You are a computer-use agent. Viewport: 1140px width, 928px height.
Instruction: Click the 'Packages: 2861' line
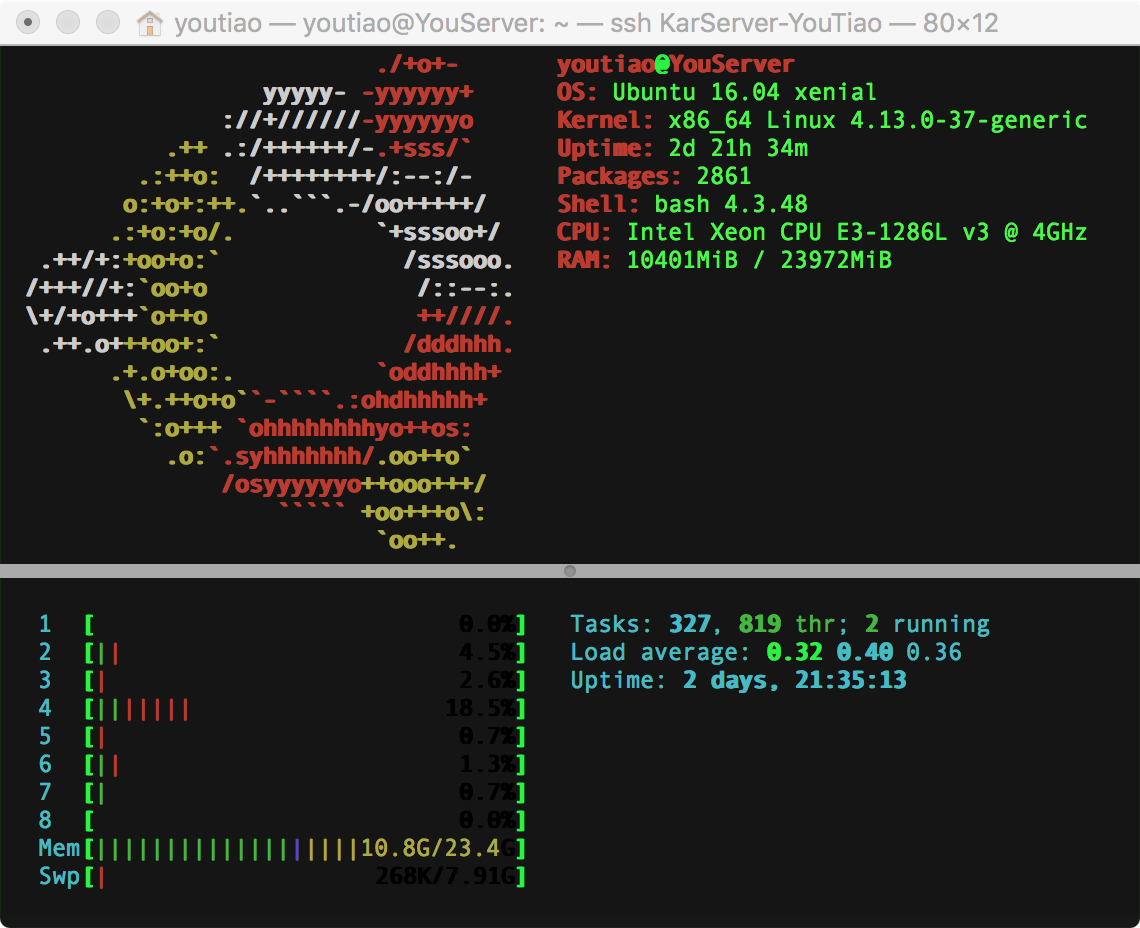pyautogui.click(x=654, y=176)
